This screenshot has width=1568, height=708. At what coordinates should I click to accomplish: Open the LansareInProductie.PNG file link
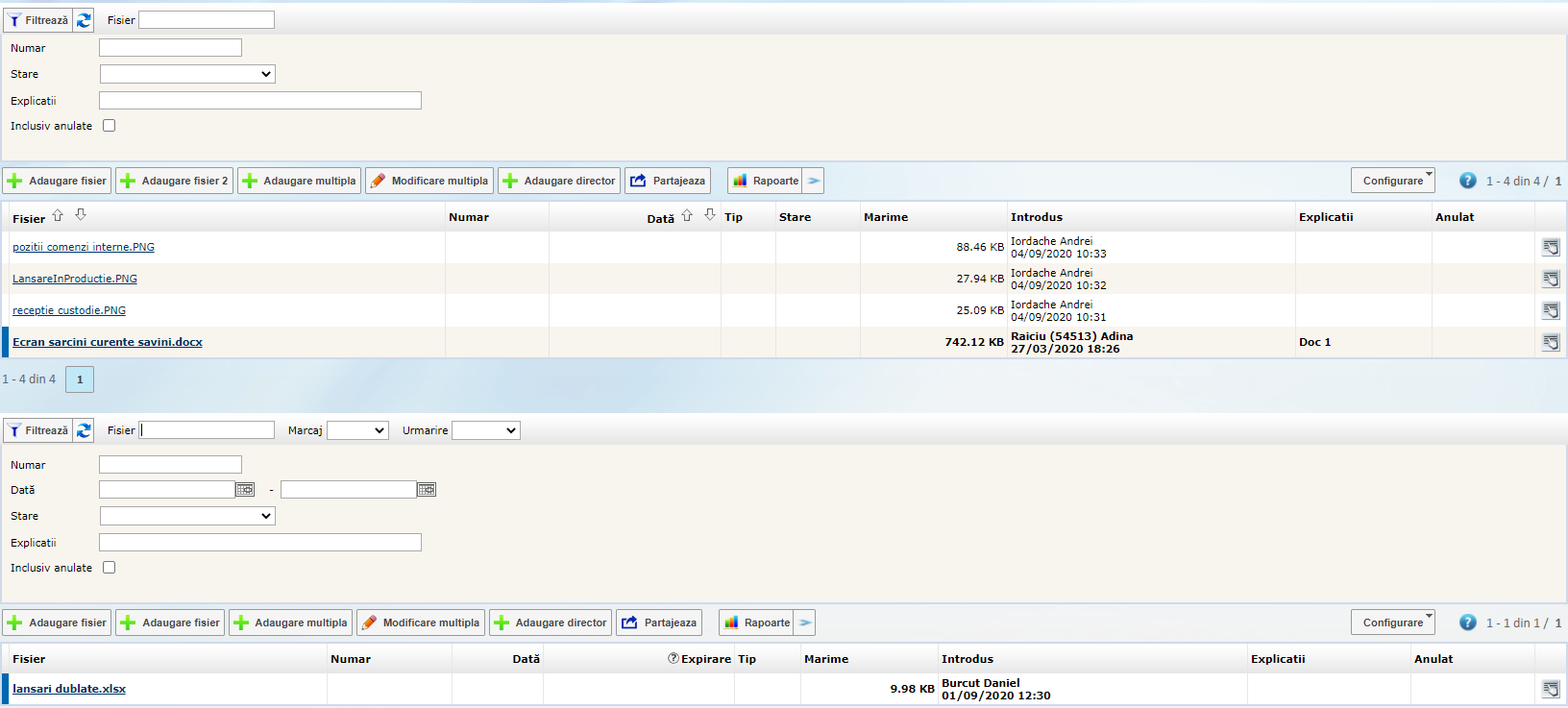75,279
